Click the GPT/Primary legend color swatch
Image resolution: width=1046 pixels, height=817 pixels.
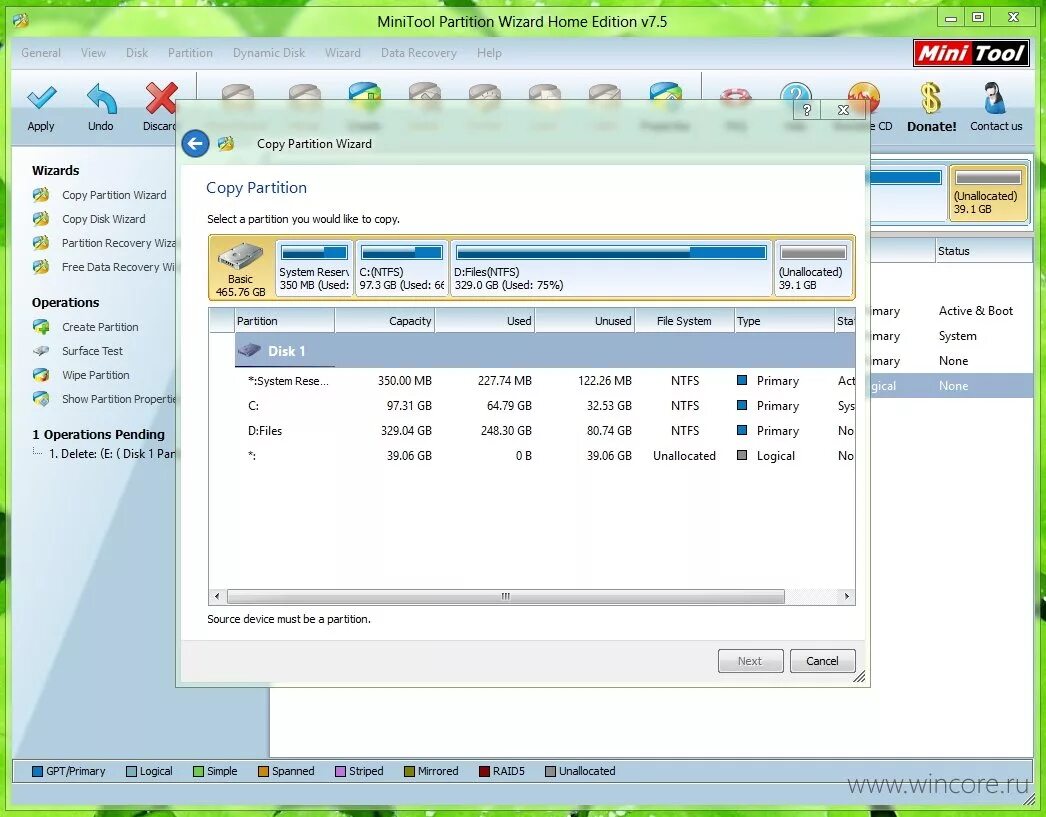tap(37, 771)
